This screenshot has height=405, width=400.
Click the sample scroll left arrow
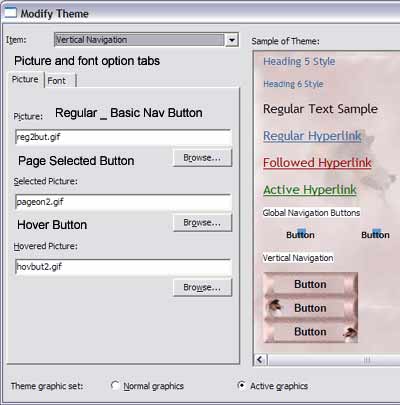[x=260, y=360]
